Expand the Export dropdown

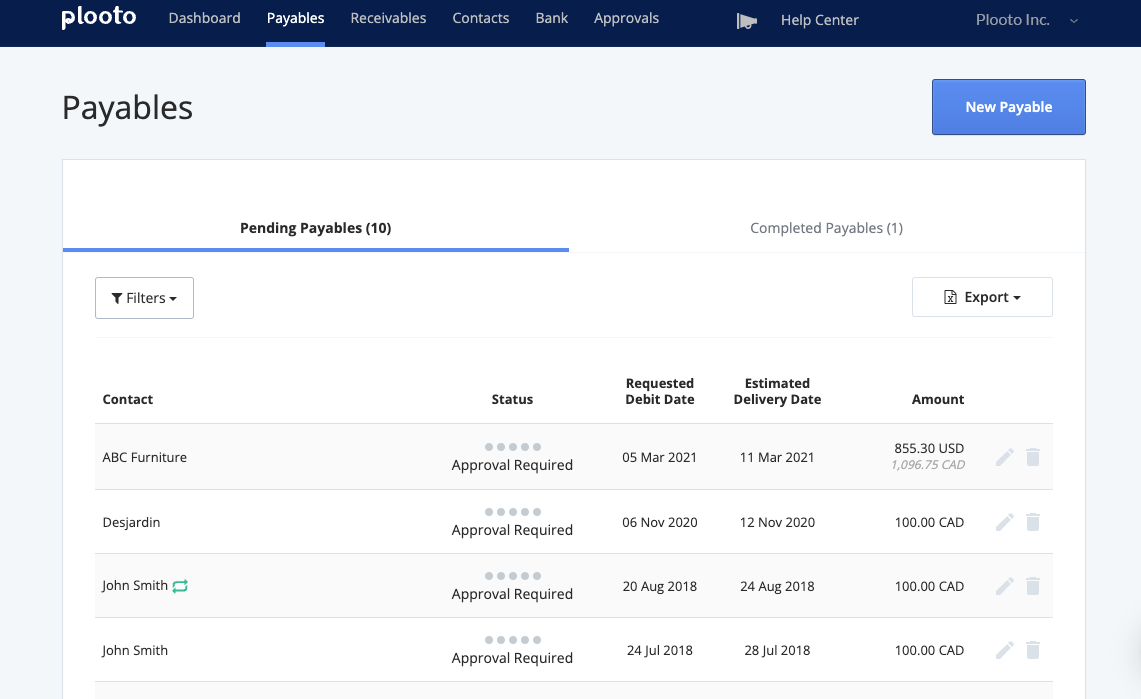click(982, 297)
